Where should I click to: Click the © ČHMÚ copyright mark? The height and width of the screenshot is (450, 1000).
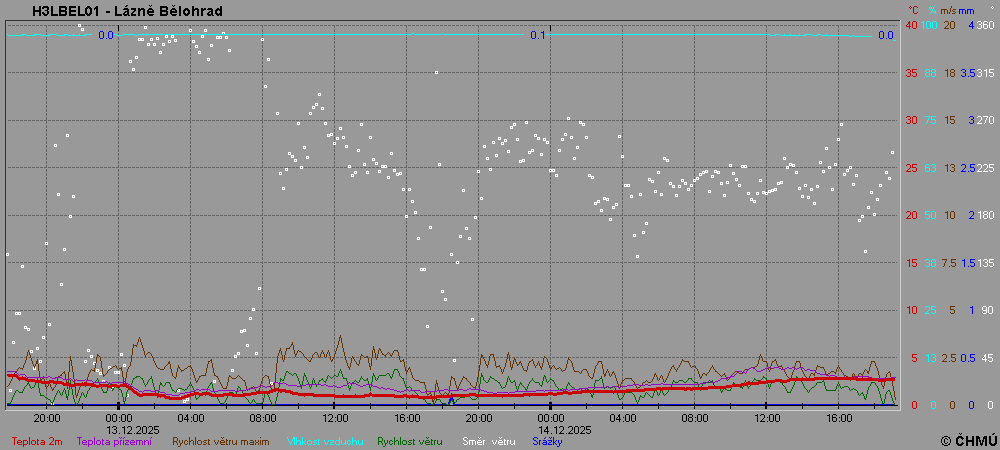pyautogui.click(x=968, y=440)
